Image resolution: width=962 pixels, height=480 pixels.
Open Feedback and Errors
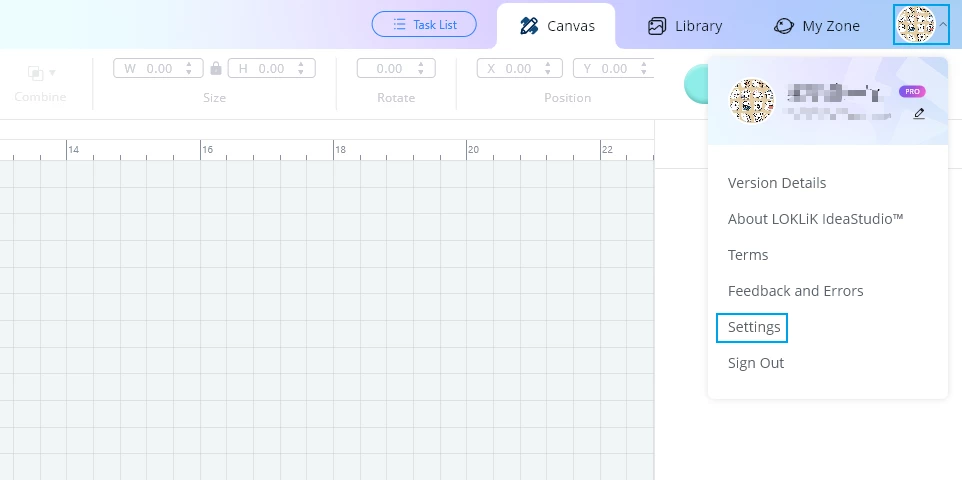click(x=795, y=291)
